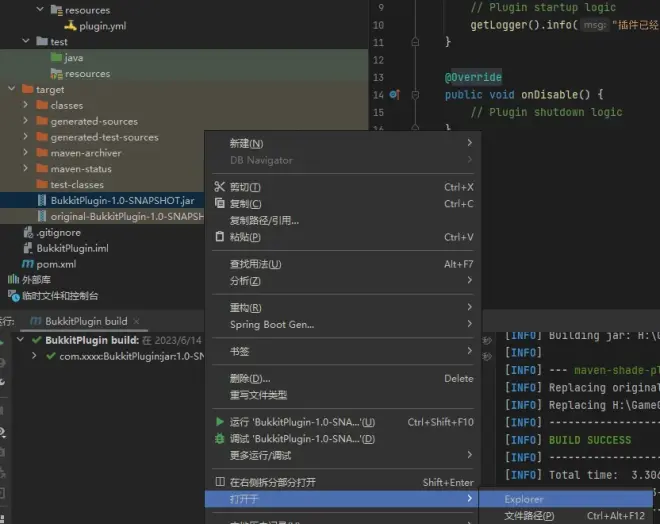Expand the com.xxxx:BukkitPlugin jar build node
The width and height of the screenshot is (660, 524).
coord(34,356)
